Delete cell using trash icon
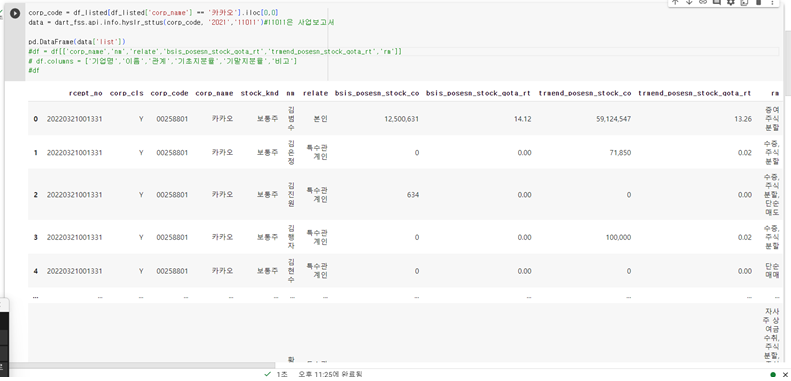Viewport: 791px width, 381px height. [758, 2]
